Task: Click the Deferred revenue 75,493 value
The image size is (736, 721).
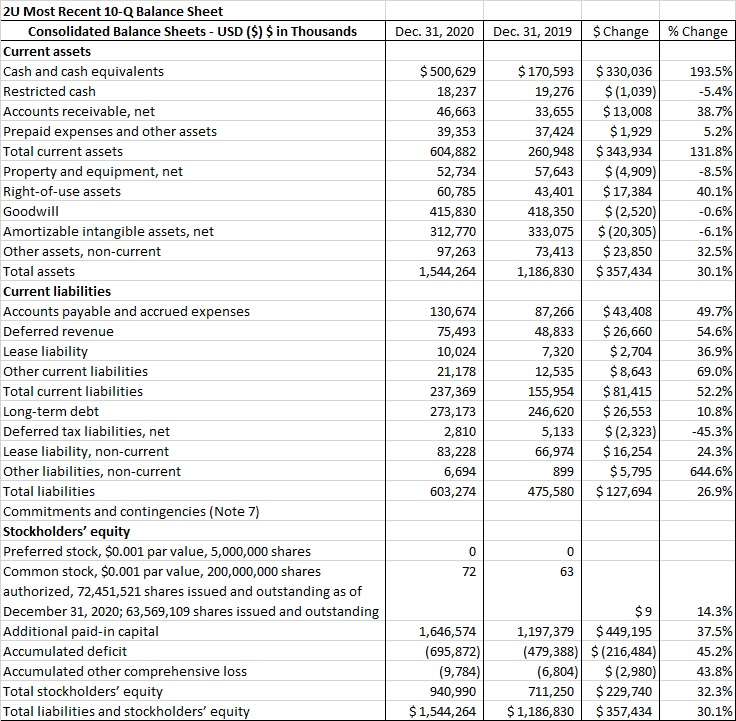Action: coord(435,331)
